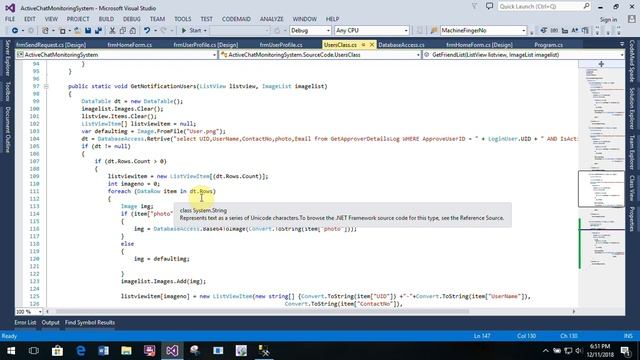Viewport: 640px width, 360px height.
Task: Open the Document Outline side panel
Action: pos(7,129)
